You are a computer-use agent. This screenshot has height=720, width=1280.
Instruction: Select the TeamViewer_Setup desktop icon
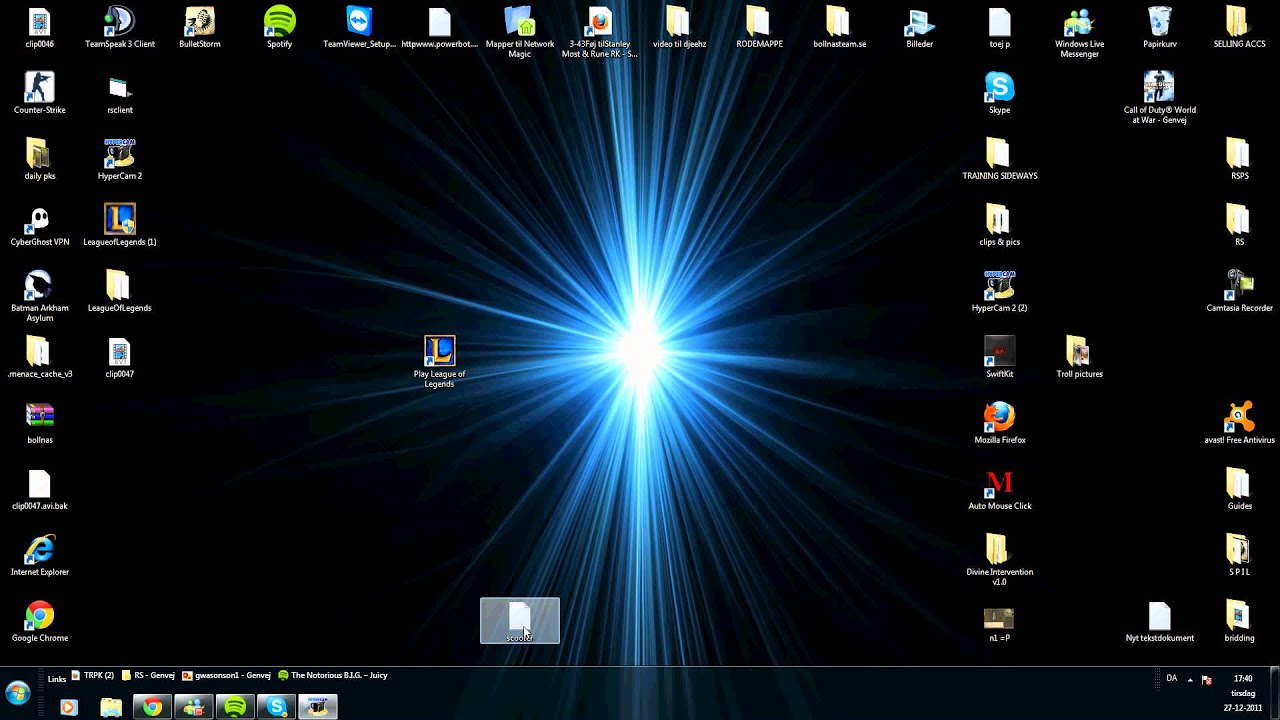click(x=360, y=28)
